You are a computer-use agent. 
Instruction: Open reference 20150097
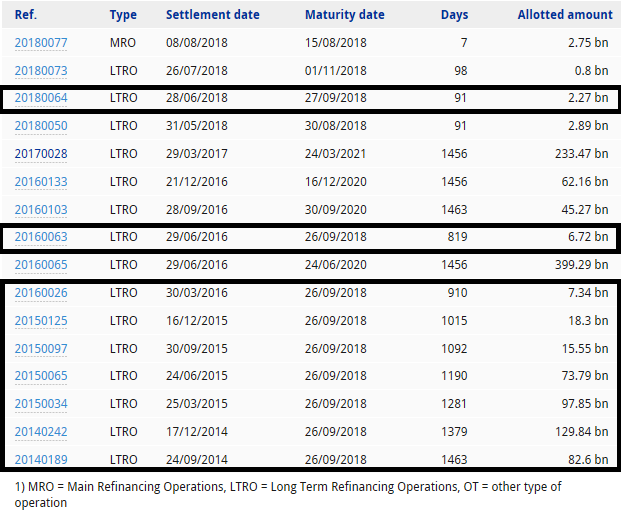[x=41, y=349]
